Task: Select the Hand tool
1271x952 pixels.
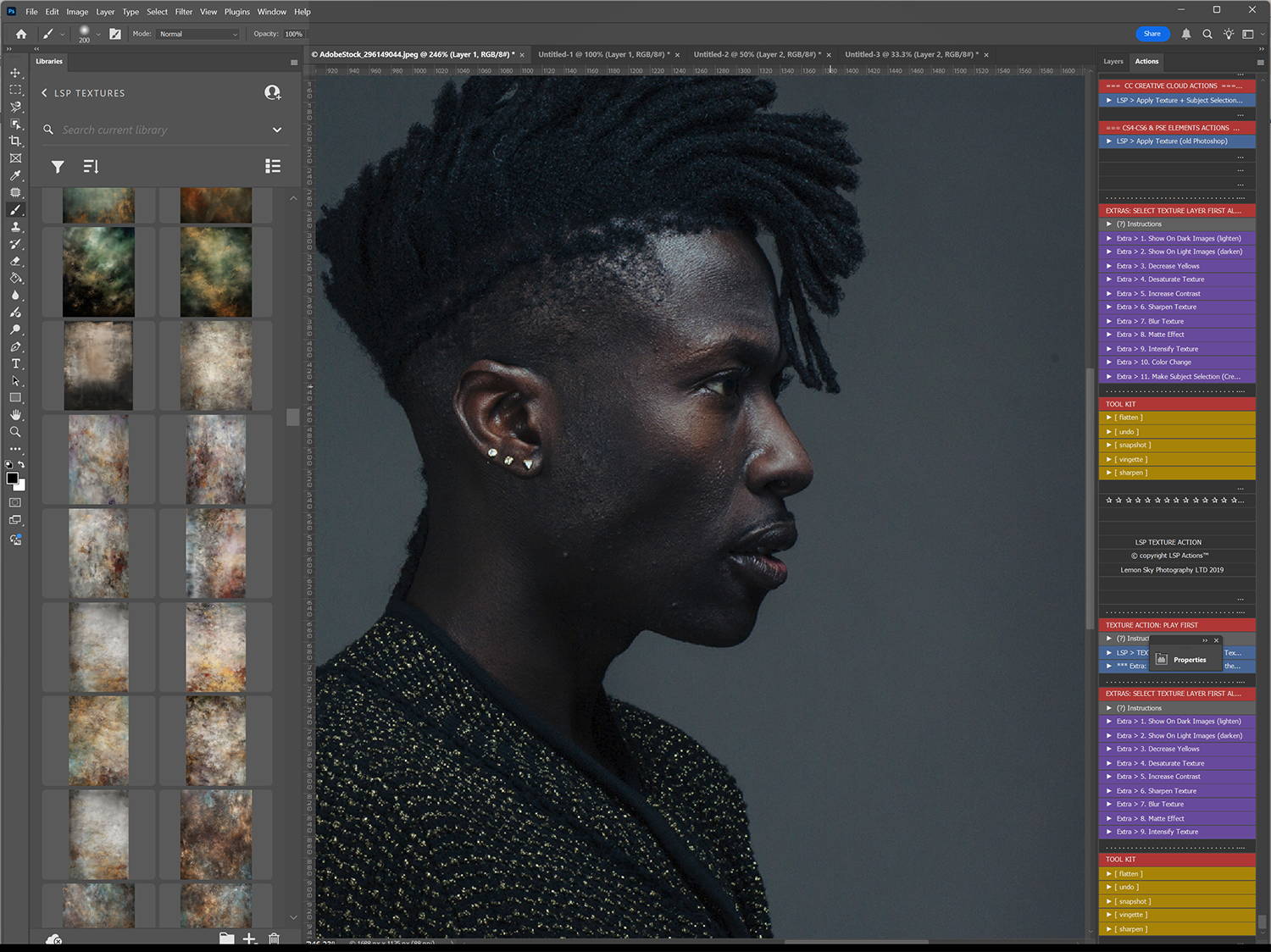Action: coord(15,415)
